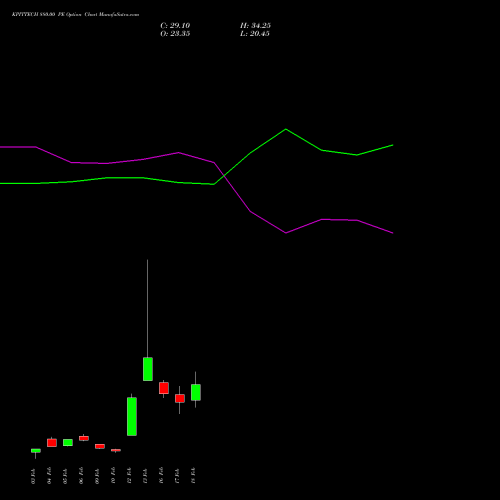Select the 09 Feb date label
Viewport: 500px width, 500px height.
click(x=97, y=476)
